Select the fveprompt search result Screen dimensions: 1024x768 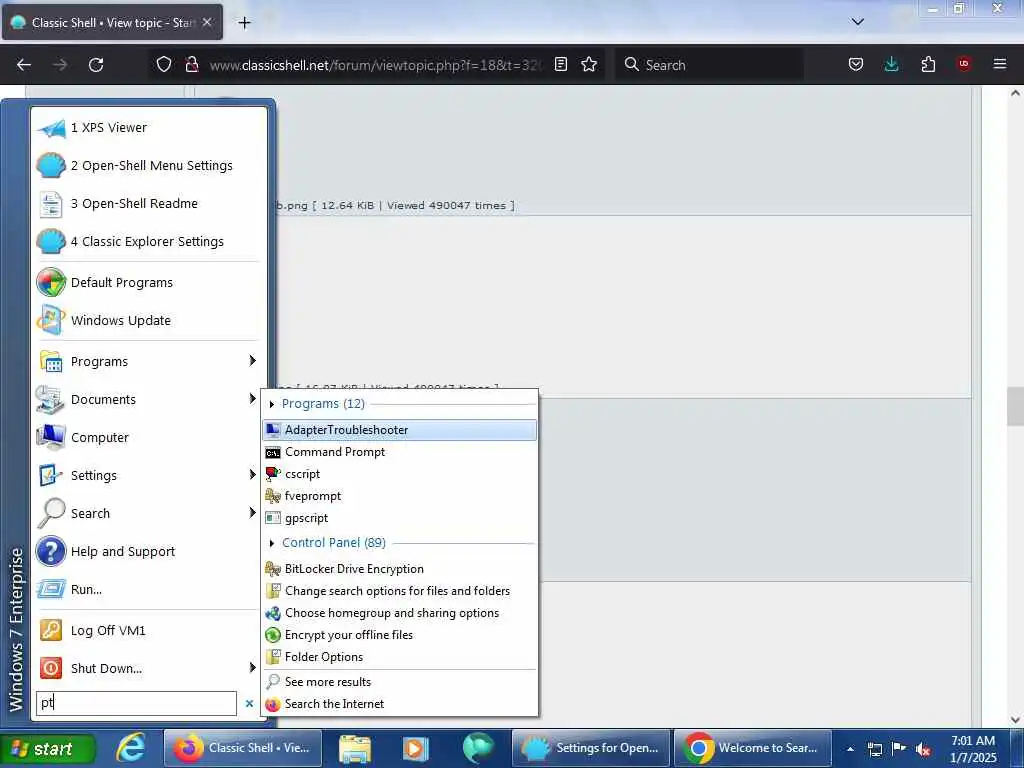[x=400, y=496]
